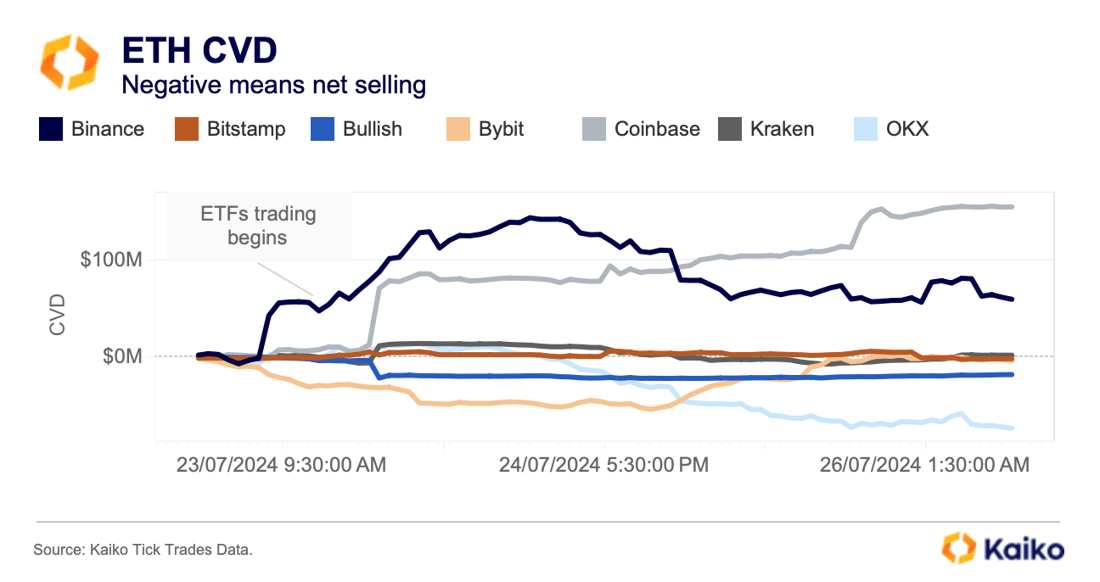Click the 26/07/2024 1:30:00 AM axis label
Screen dimensions: 1100x582
tap(924, 465)
